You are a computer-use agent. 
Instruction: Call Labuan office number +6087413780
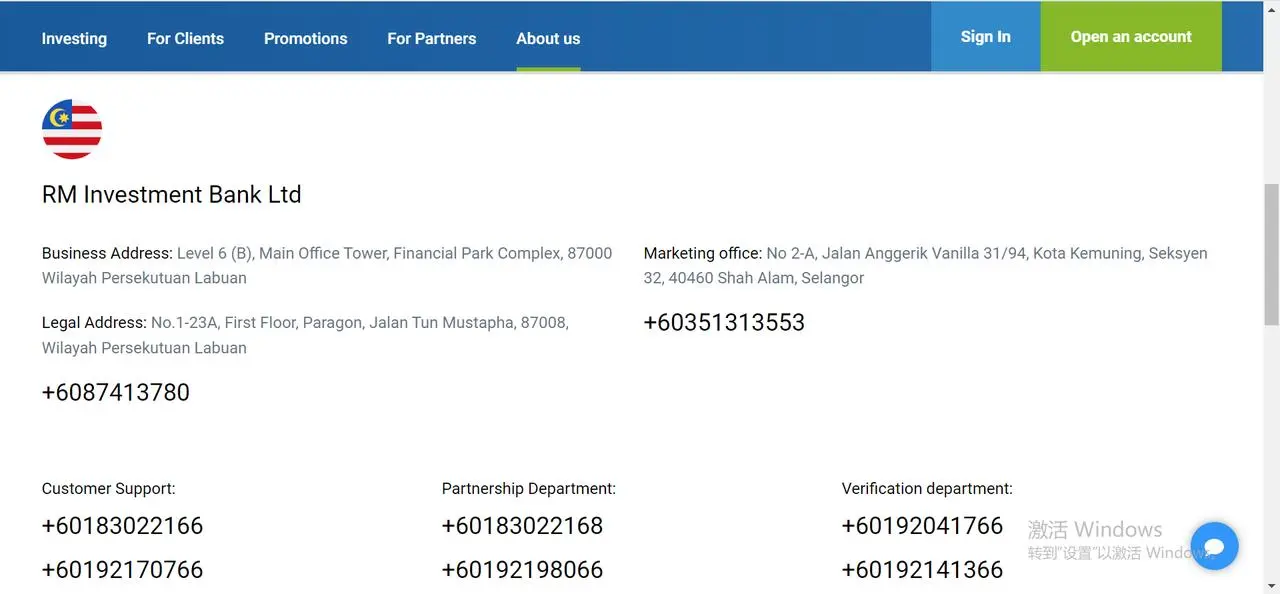click(116, 392)
